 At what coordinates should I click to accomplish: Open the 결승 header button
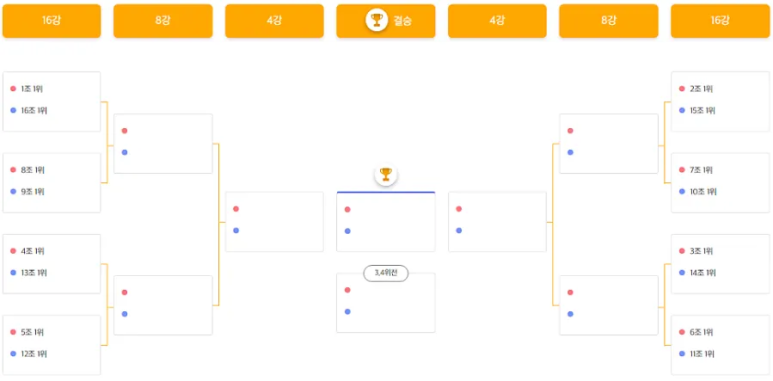click(386, 21)
